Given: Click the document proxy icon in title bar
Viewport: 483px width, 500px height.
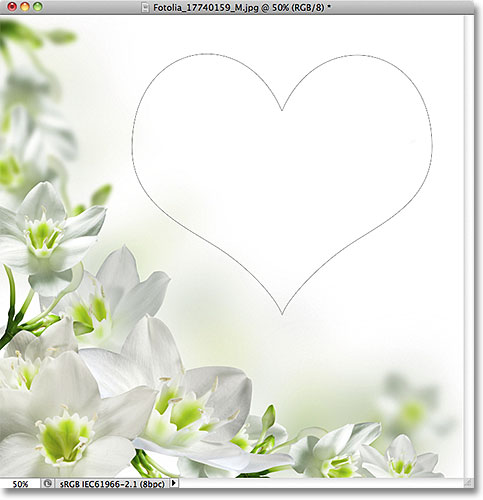Looking at the screenshot, I should [145, 7].
